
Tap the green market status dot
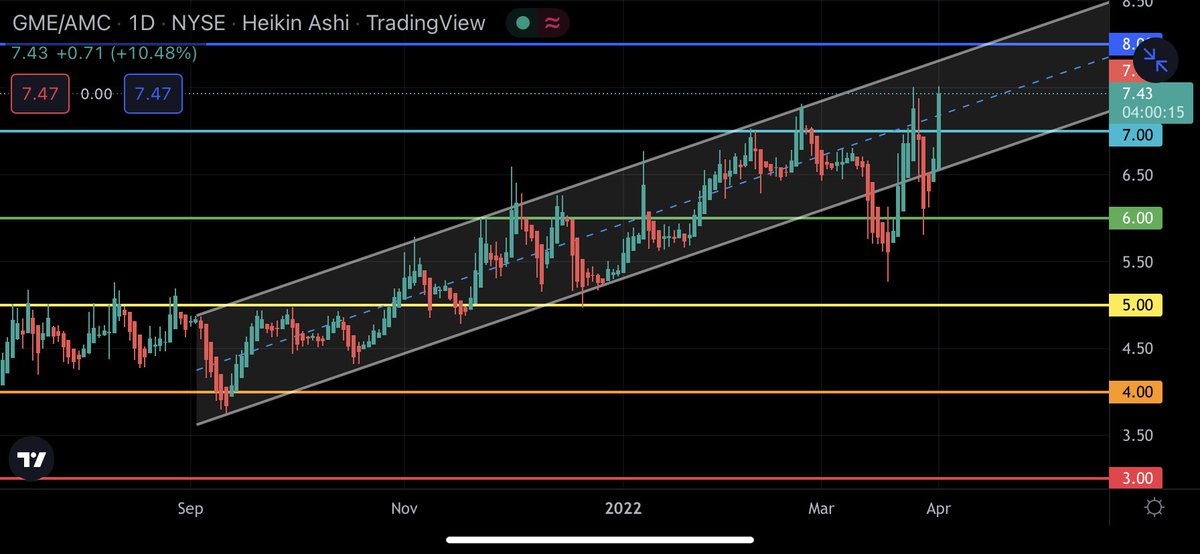pyautogui.click(x=522, y=23)
